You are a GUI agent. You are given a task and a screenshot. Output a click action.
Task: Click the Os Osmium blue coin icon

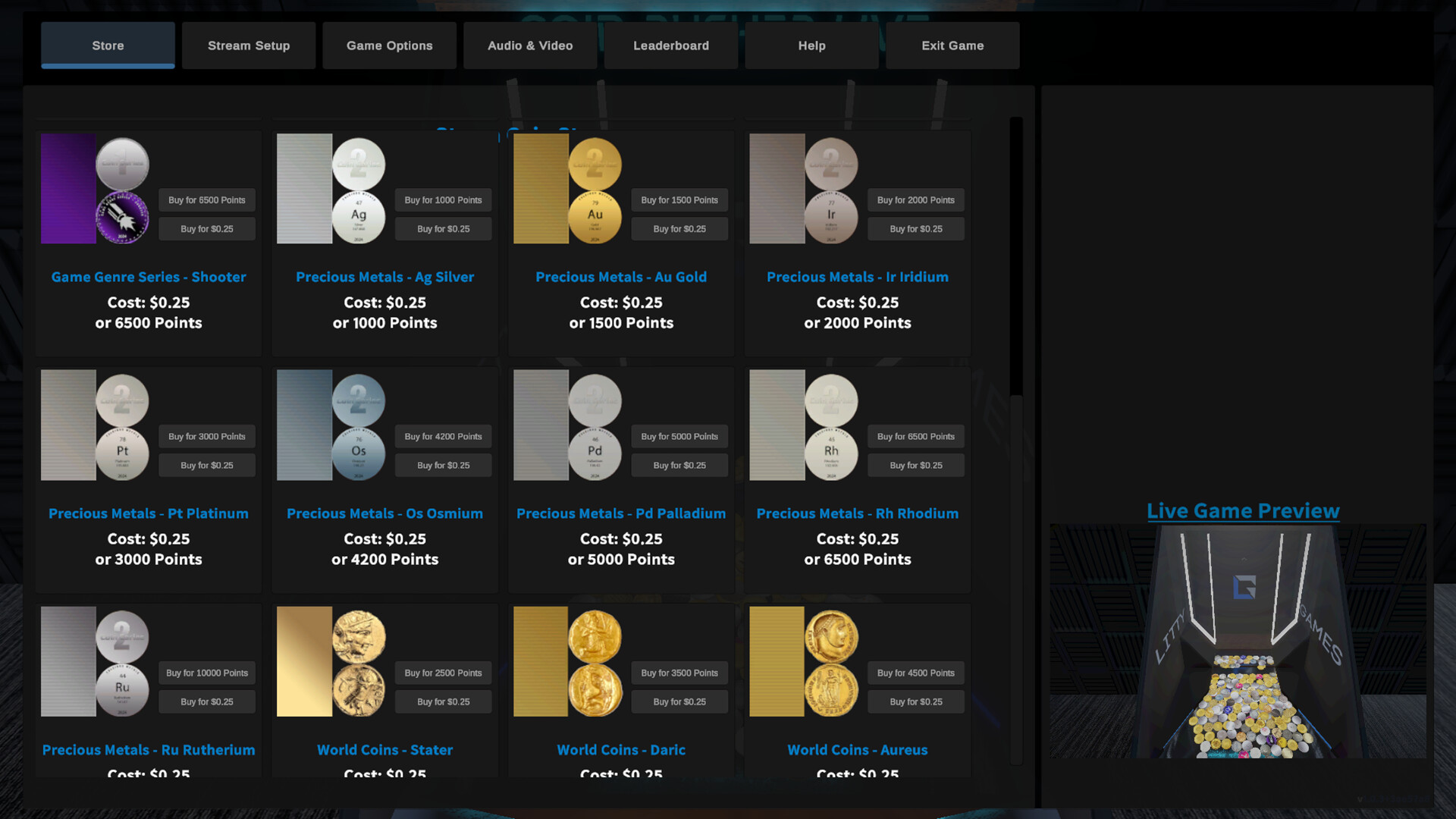(x=359, y=453)
